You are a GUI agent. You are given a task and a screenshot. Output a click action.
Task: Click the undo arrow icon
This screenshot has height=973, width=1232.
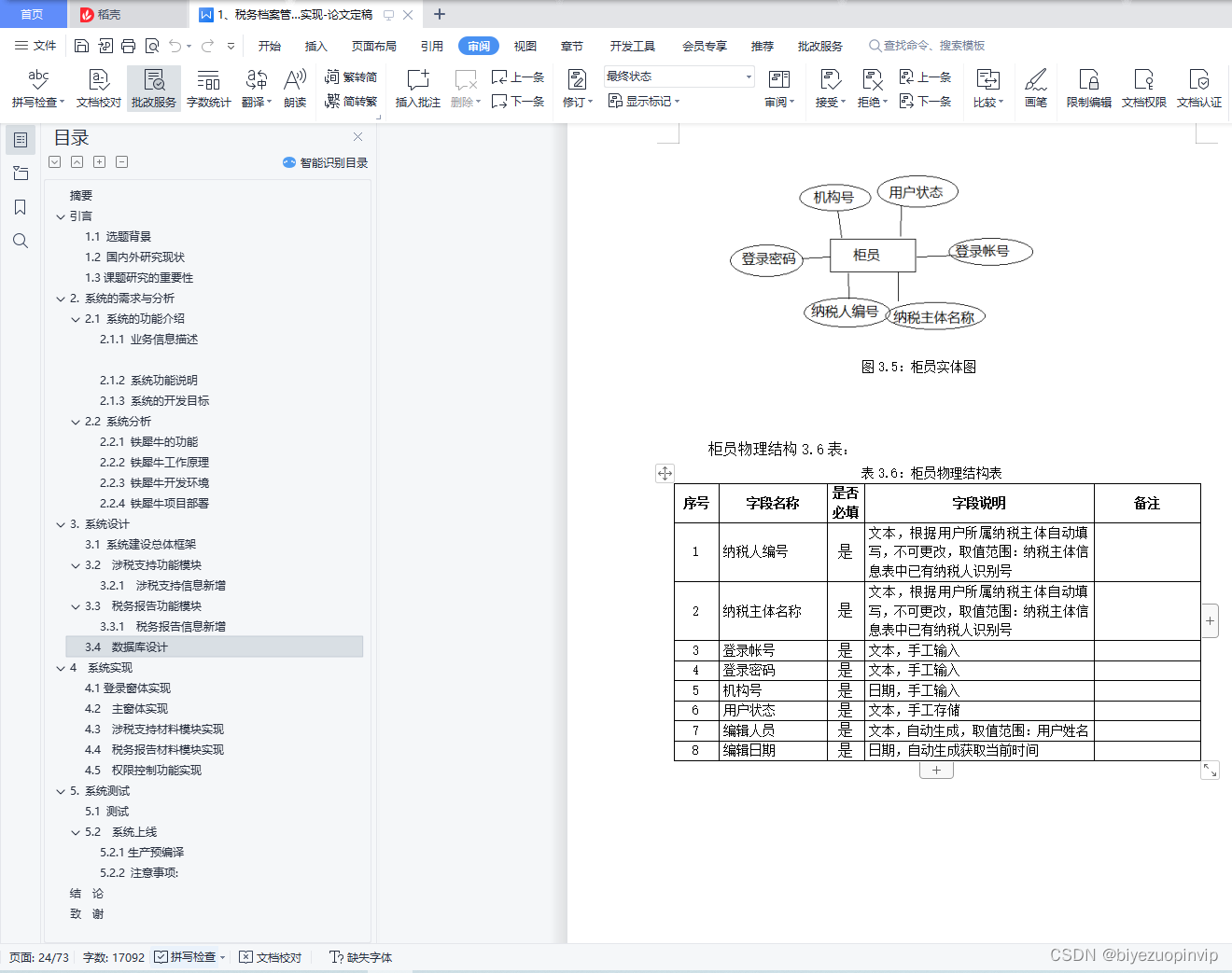tap(175, 46)
